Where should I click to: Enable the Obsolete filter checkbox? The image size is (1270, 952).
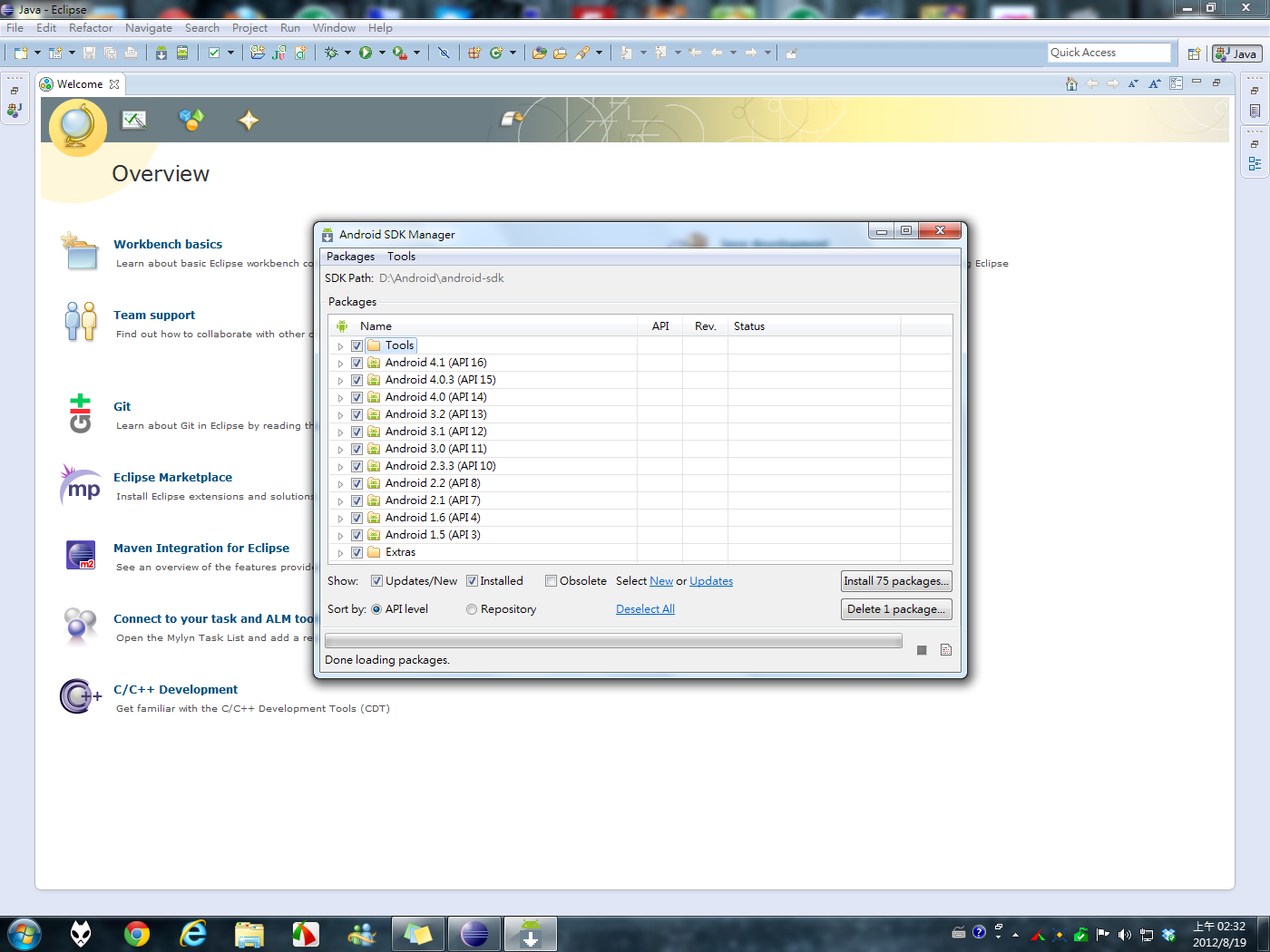click(x=551, y=581)
